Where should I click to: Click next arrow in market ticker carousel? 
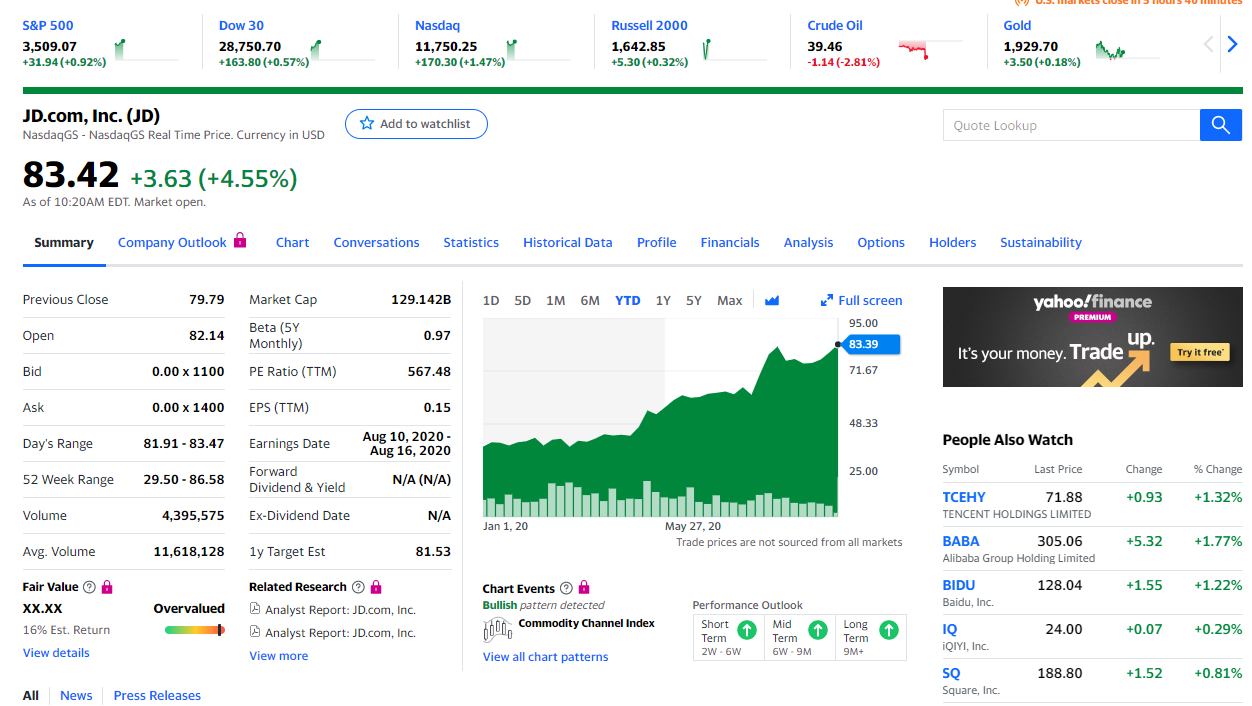1232,45
